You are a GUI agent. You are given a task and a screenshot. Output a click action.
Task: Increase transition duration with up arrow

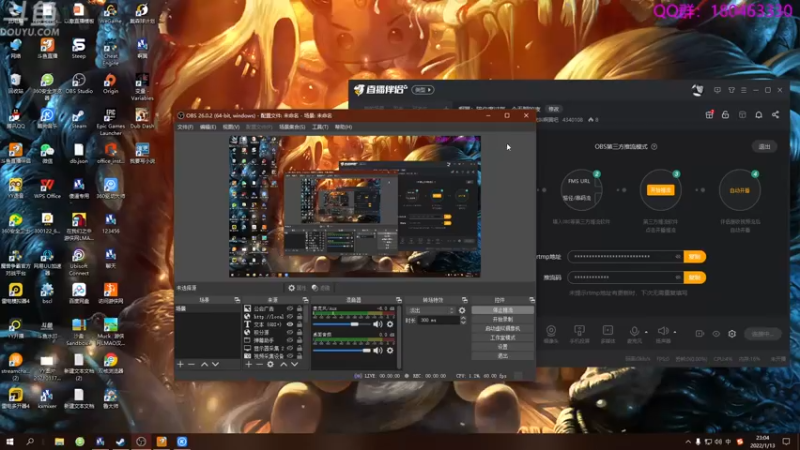coord(463,318)
